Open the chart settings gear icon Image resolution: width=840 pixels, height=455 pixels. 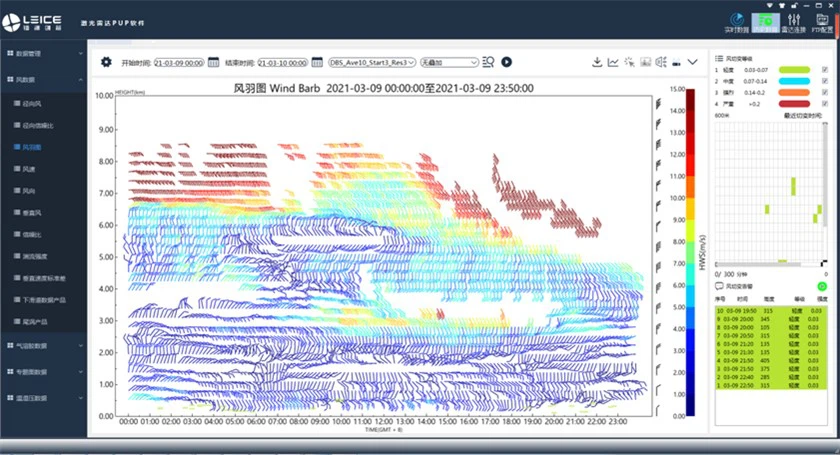coord(107,62)
